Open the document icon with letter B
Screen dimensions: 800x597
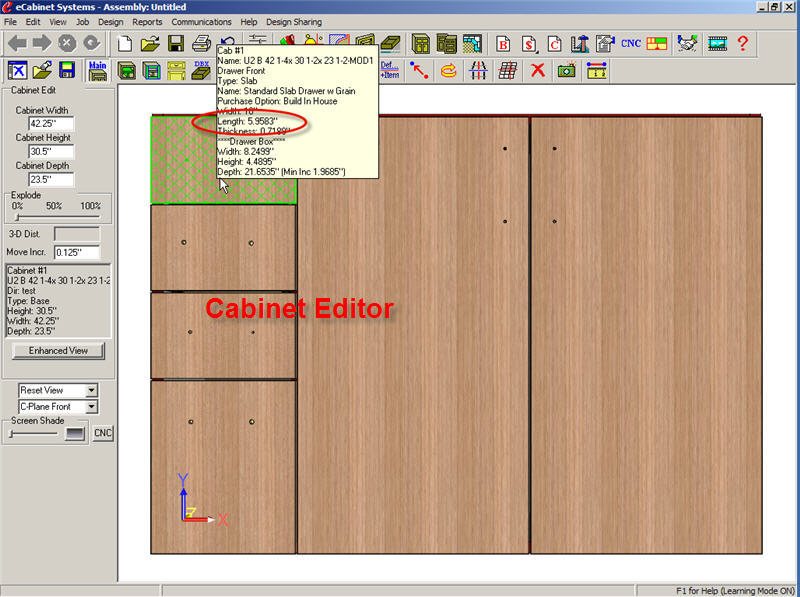click(x=503, y=44)
